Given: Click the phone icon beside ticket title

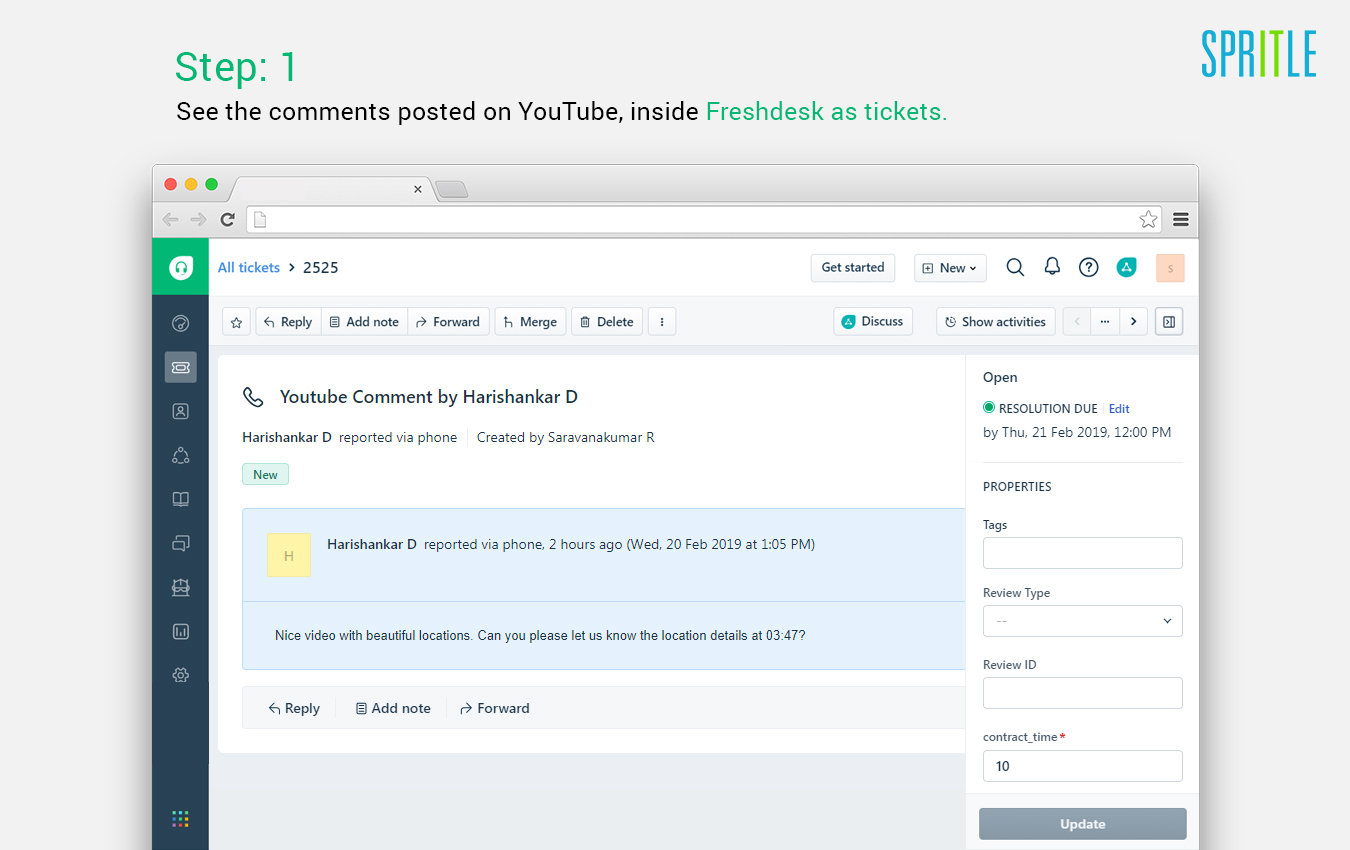Looking at the screenshot, I should pyautogui.click(x=253, y=397).
